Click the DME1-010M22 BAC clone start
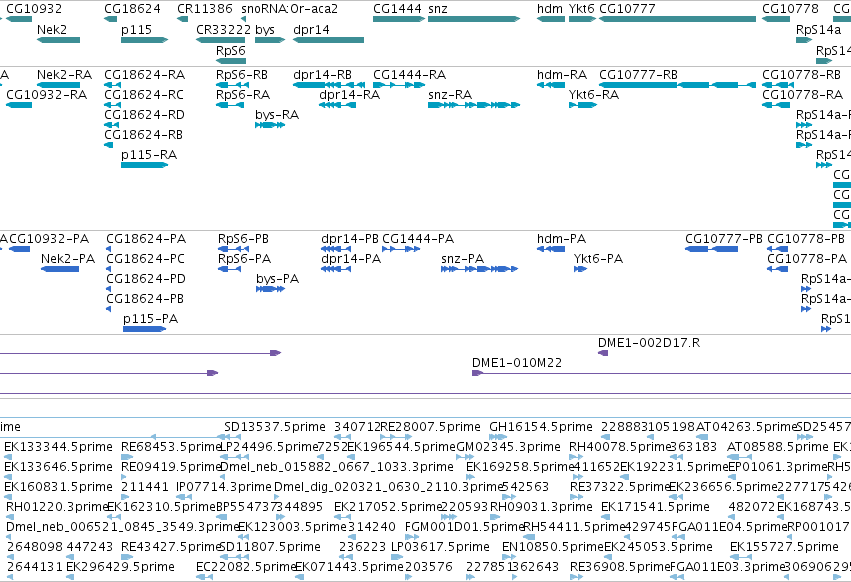The width and height of the screenshot is (851, 582). pyautogui.click(x=477, y=373)
